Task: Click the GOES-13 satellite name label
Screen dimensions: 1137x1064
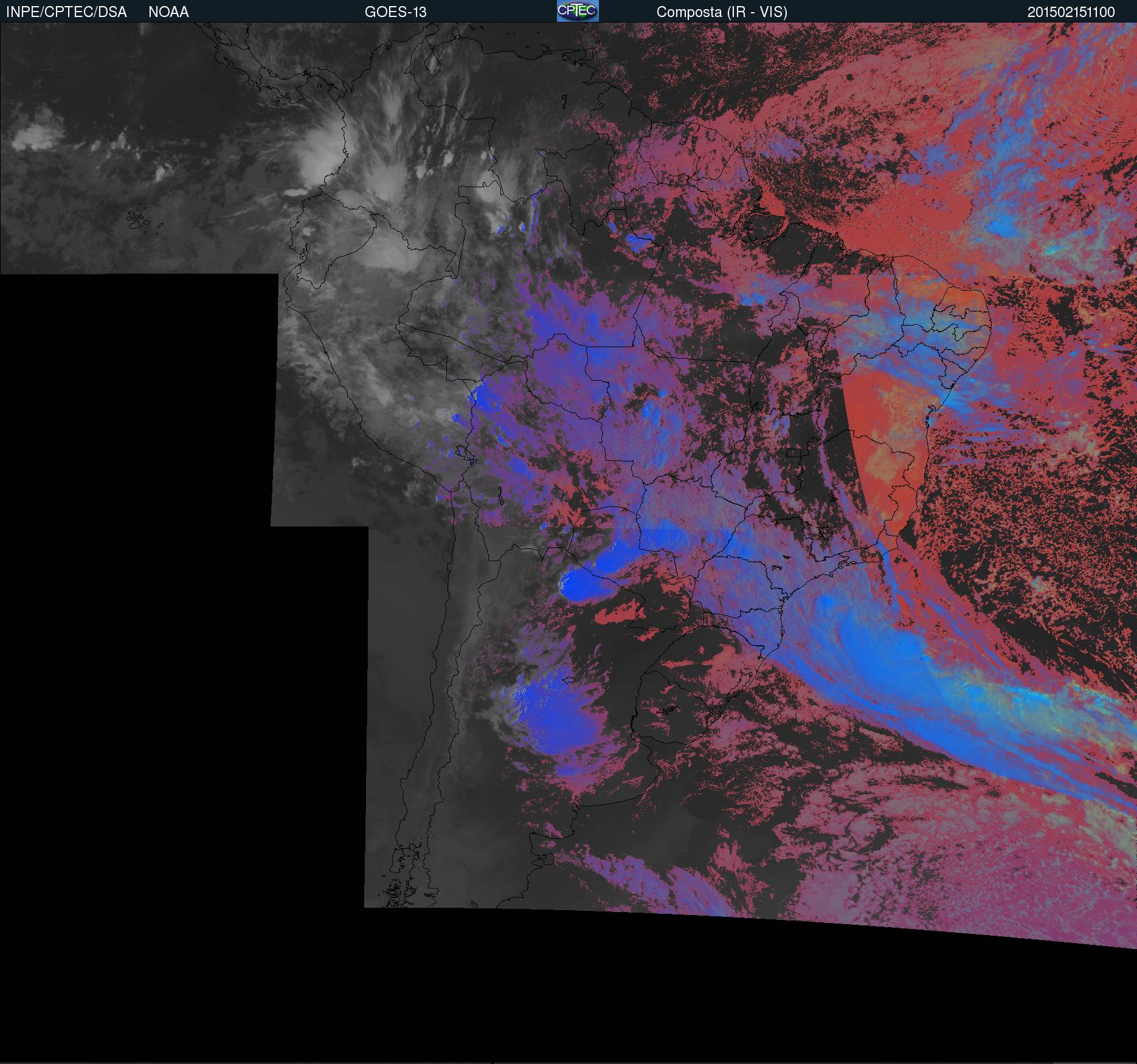Action: pos(395,12)
